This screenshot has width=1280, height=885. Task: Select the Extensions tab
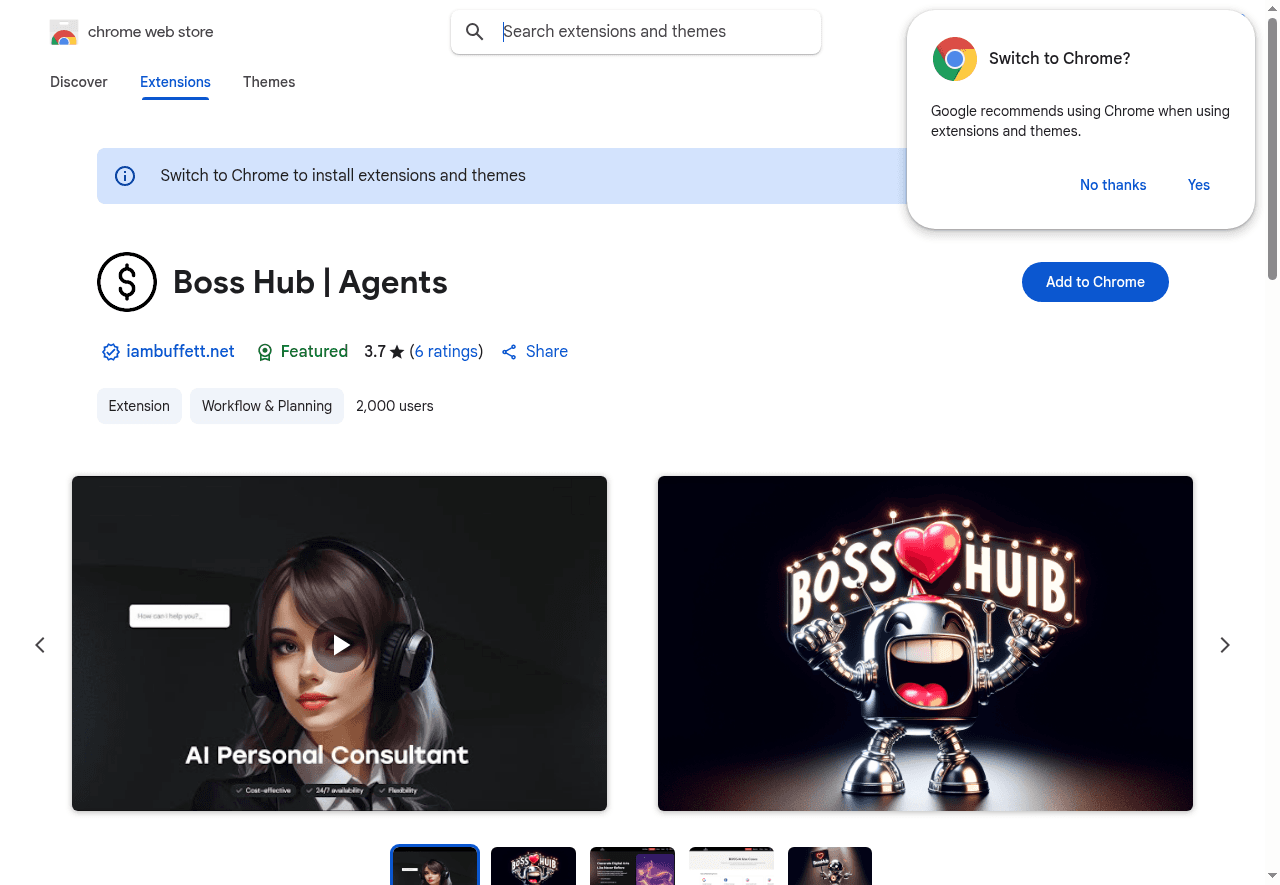coord(175,82)
